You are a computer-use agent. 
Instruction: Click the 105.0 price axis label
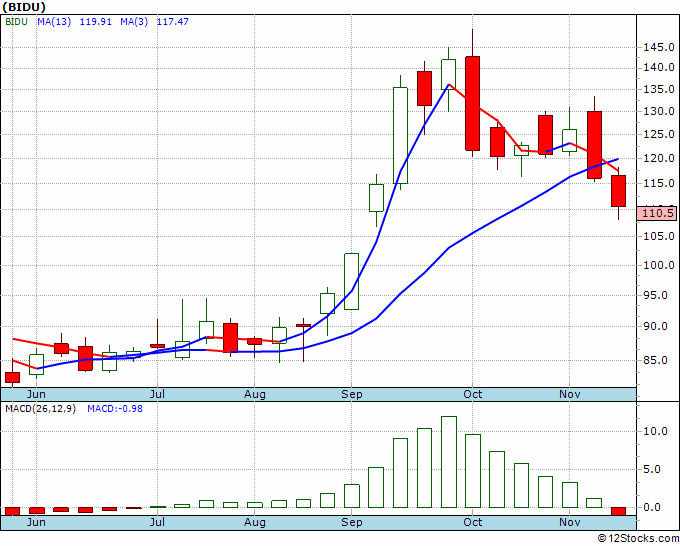pyautogui.click(x=659, y=236)
